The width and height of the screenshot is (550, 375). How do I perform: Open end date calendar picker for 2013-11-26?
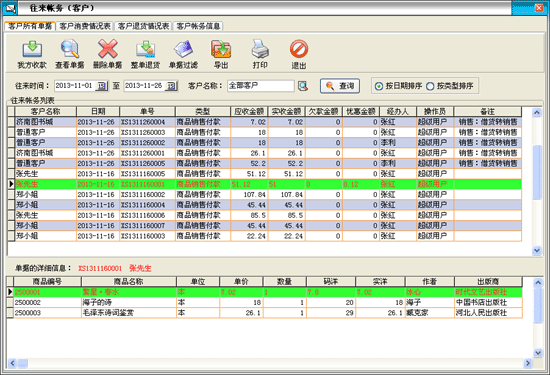click(172, 86)
